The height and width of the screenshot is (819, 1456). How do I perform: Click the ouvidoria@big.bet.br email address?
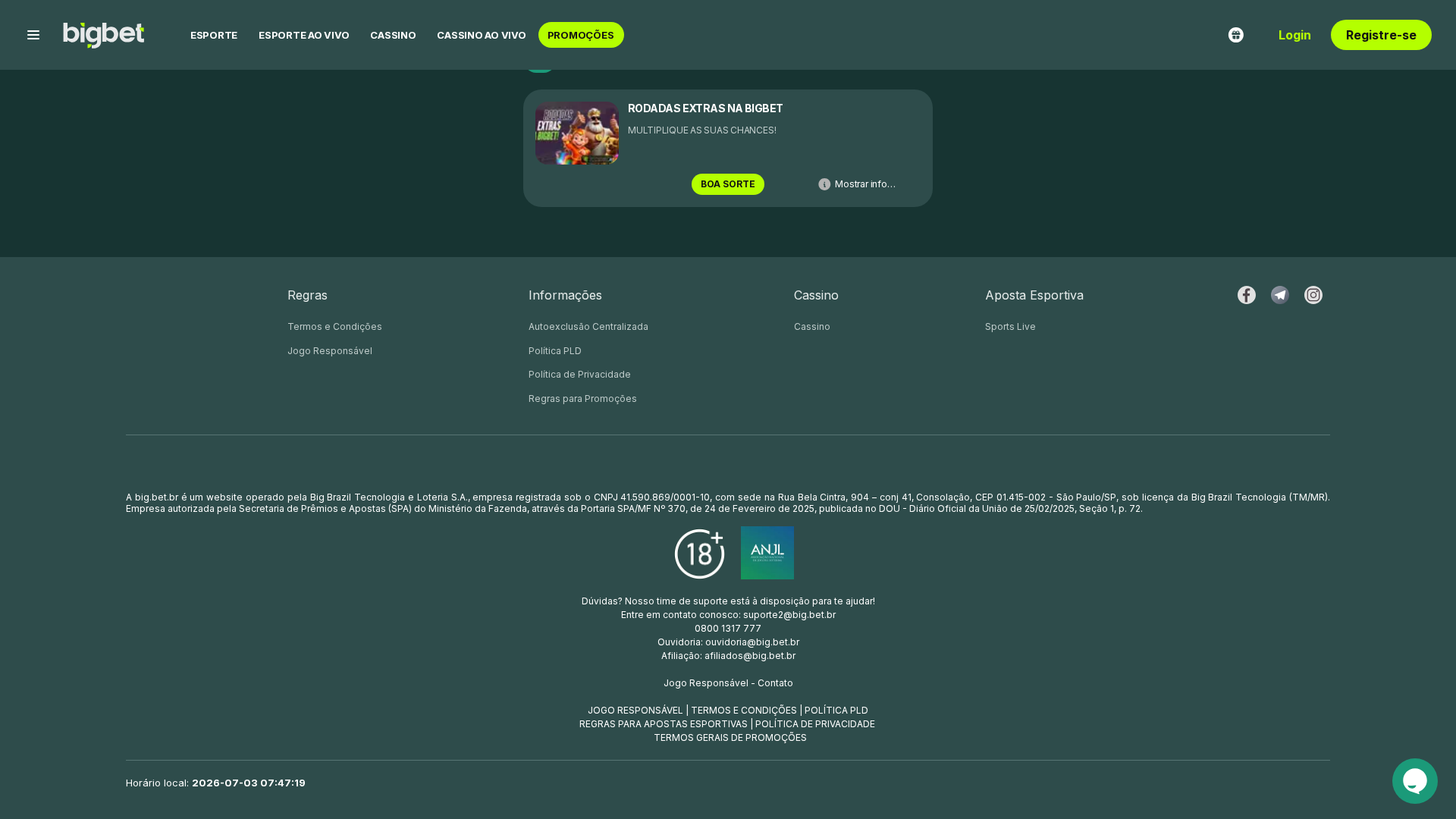(752, 642)
